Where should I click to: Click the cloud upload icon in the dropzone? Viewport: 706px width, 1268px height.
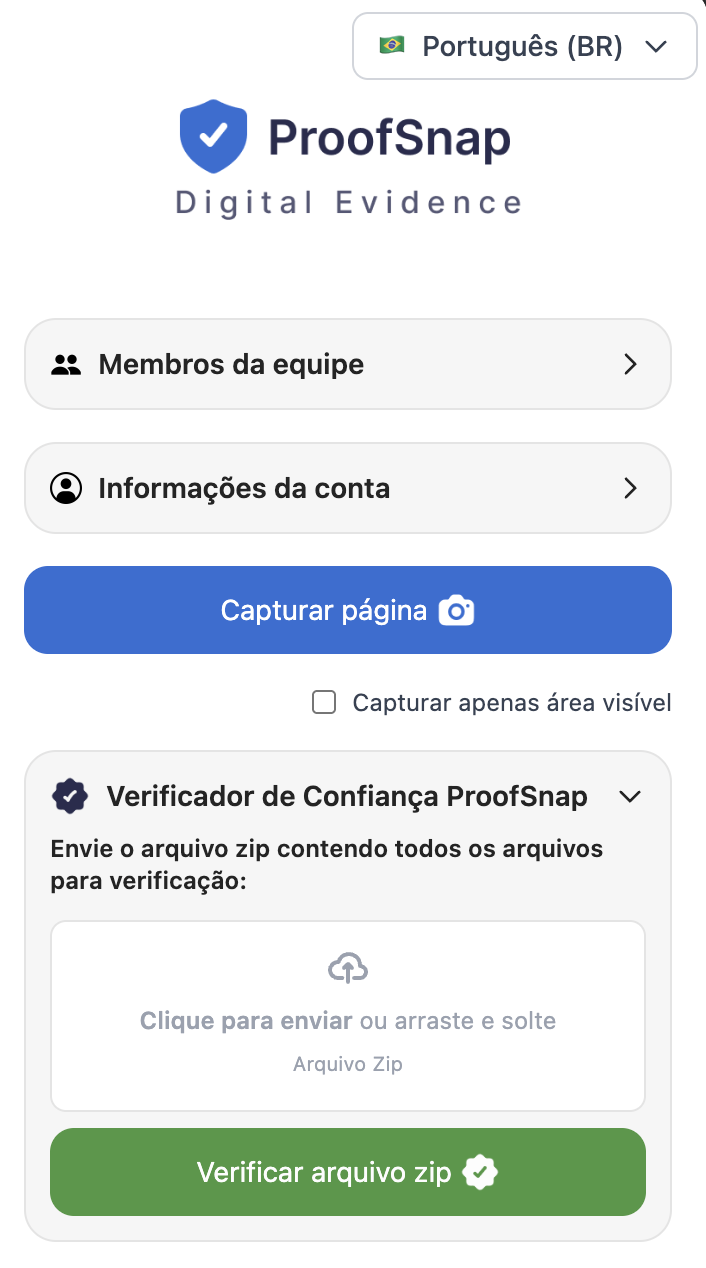[348, 968]
